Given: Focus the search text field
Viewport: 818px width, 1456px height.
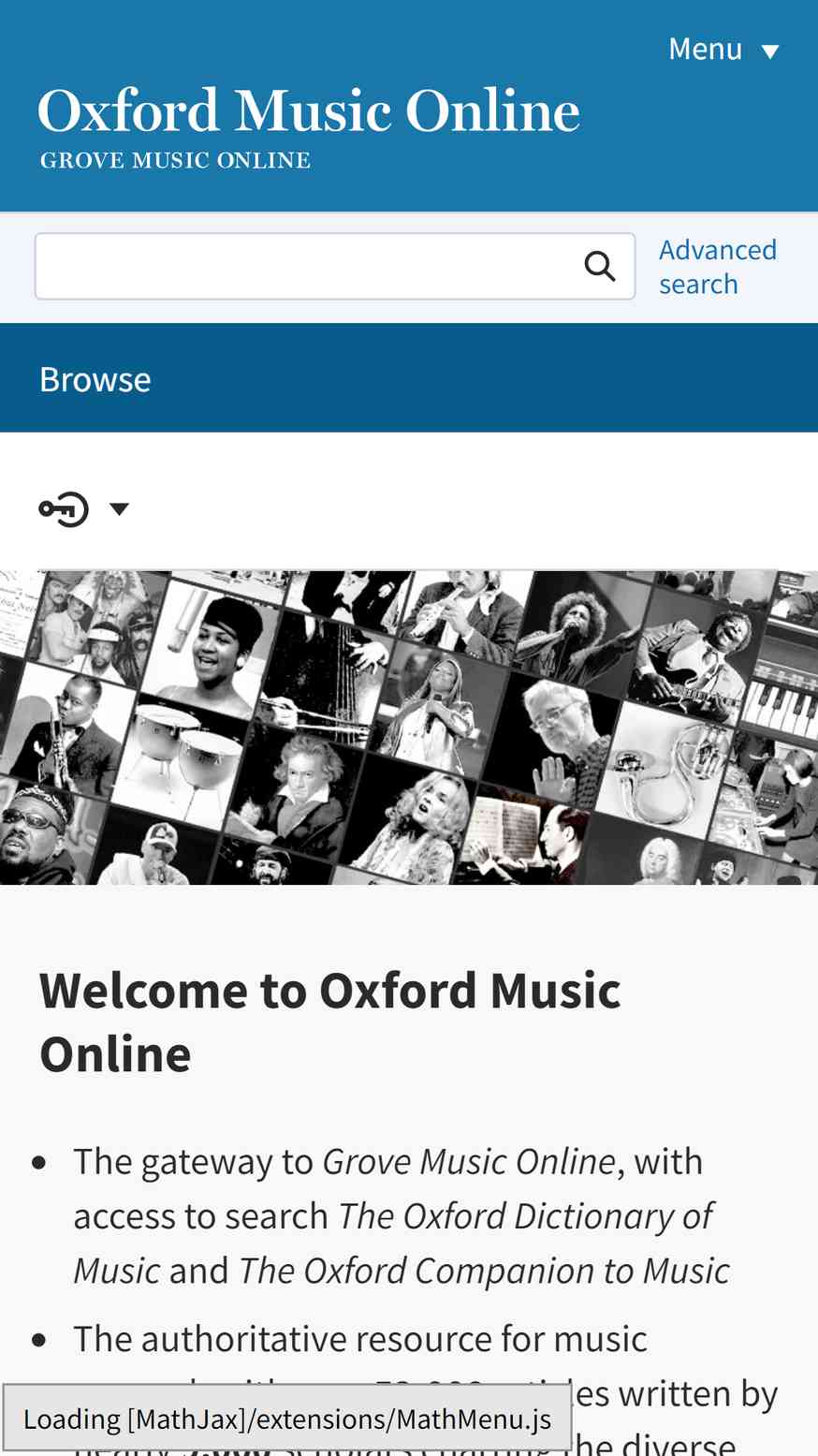Looking at the screenshot, I should (x=307, y=267).
